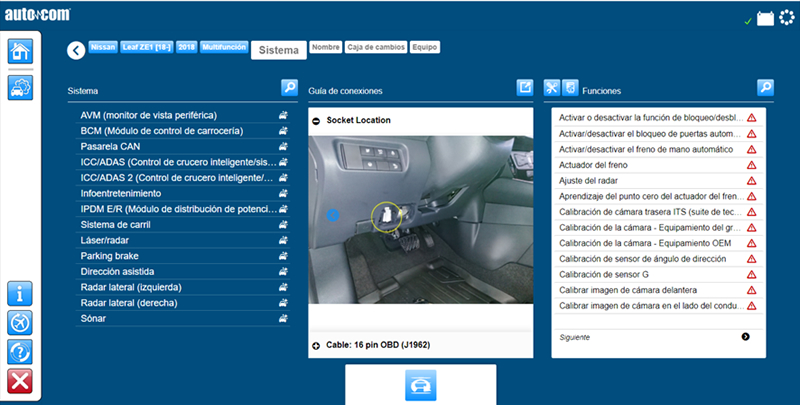Collapse the Socket Location section
The height and width of the screenshot is (405, 800).
click(x=316, y=120)
